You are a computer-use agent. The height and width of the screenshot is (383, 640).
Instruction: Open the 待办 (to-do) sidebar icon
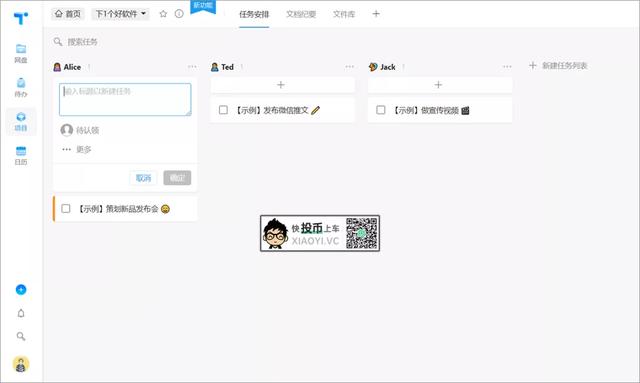21,87
